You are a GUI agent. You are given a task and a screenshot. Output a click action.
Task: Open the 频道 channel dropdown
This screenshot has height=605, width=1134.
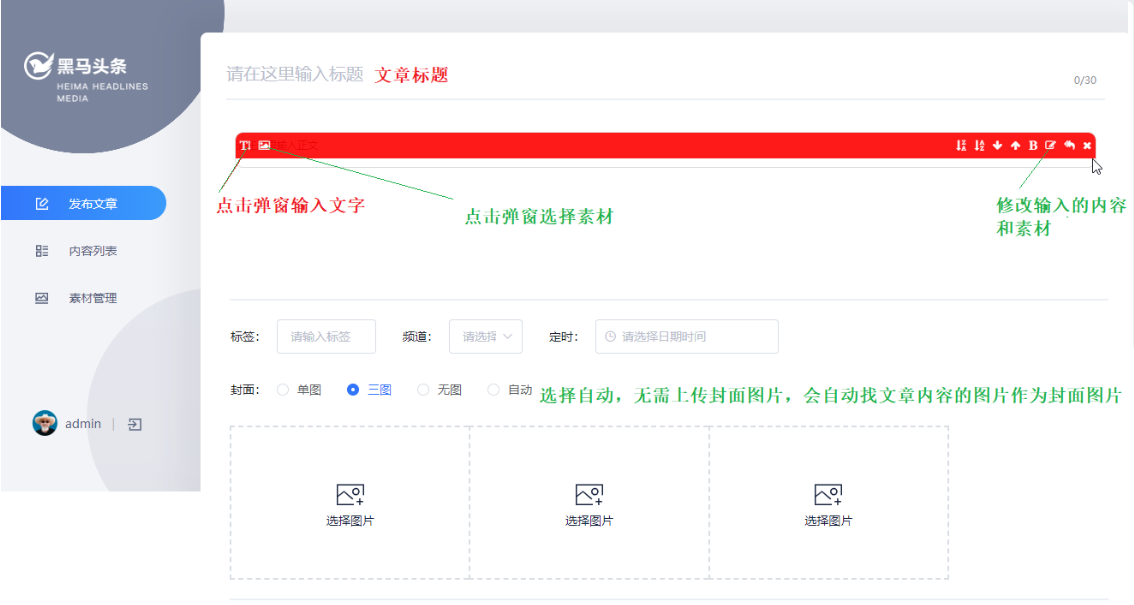click(486, 336)
